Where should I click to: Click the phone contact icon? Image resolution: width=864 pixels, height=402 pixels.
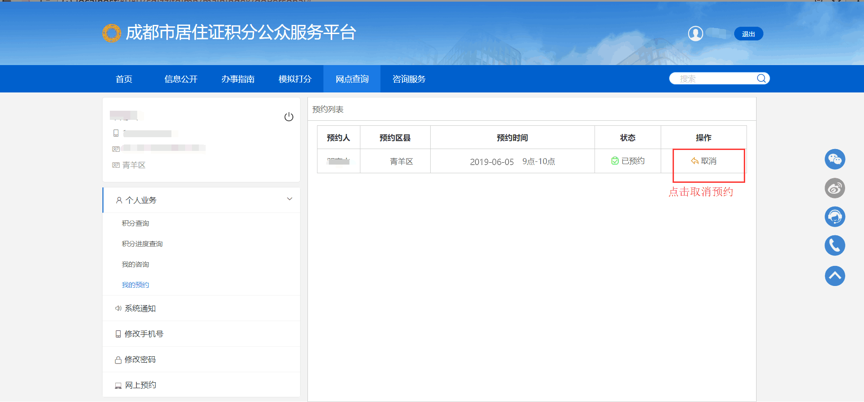pos(834,246)
